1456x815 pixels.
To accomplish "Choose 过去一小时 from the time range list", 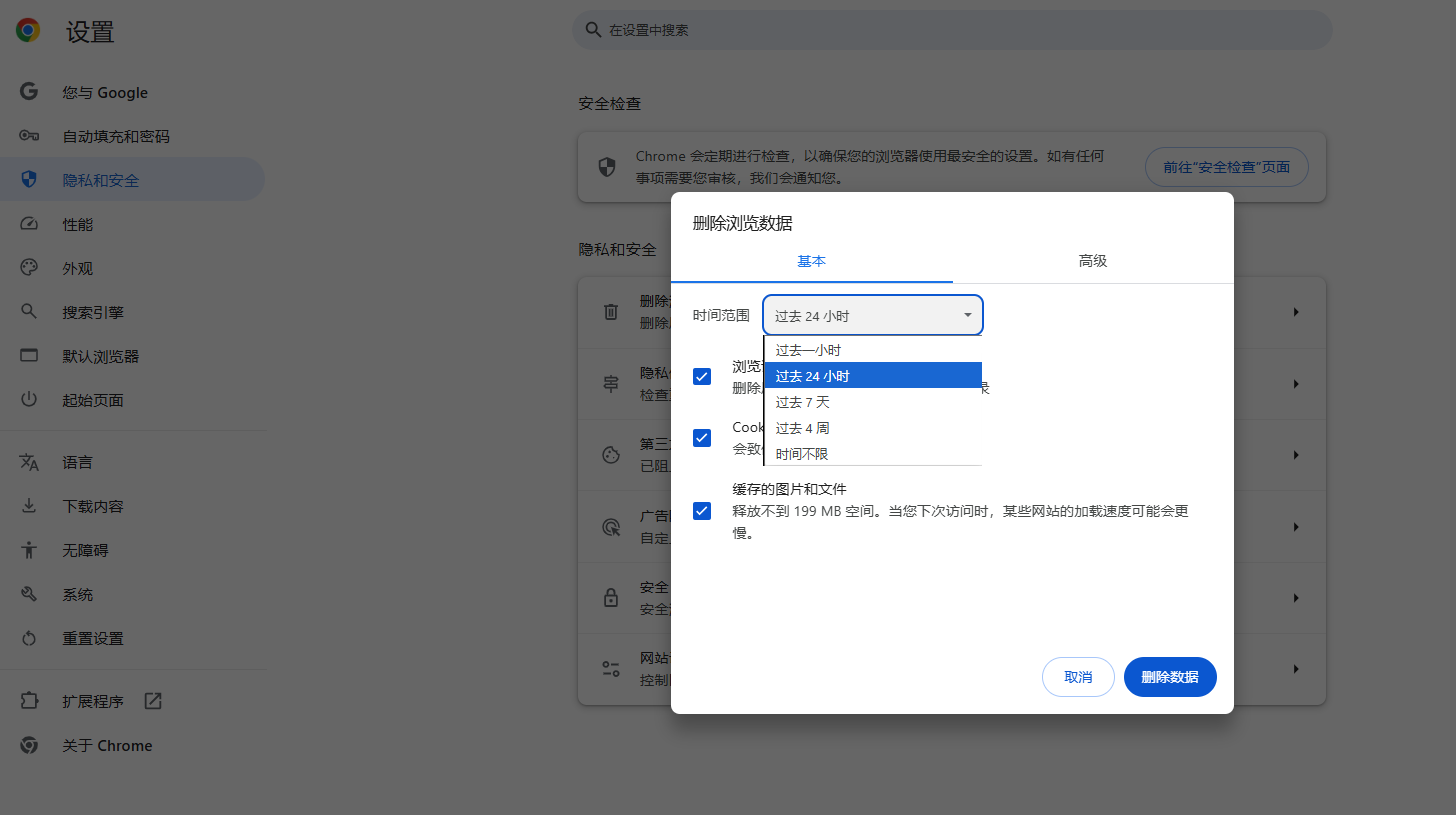I will tap(873, 350).
